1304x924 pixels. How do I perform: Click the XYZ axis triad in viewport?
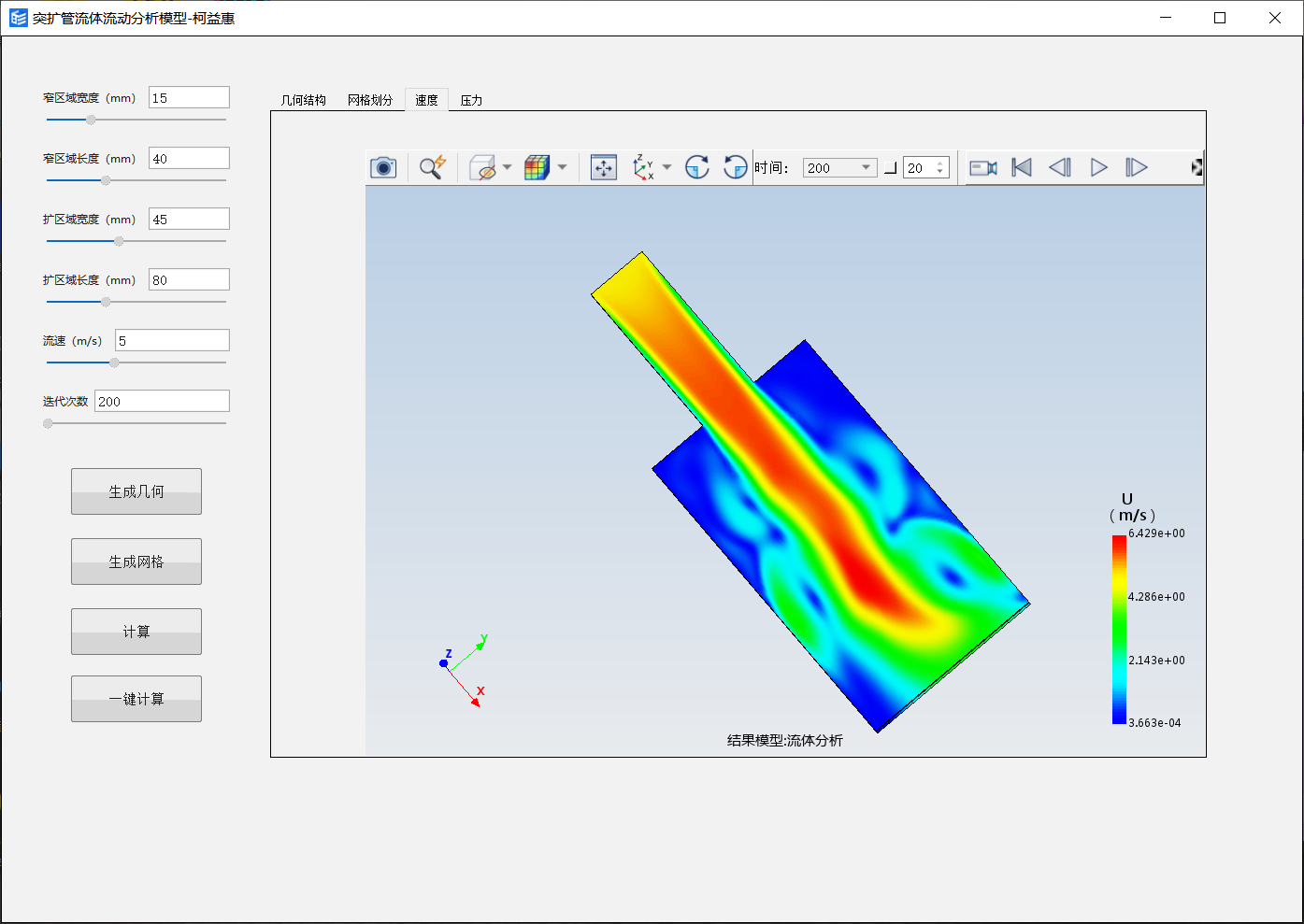(x=464, y=670)
